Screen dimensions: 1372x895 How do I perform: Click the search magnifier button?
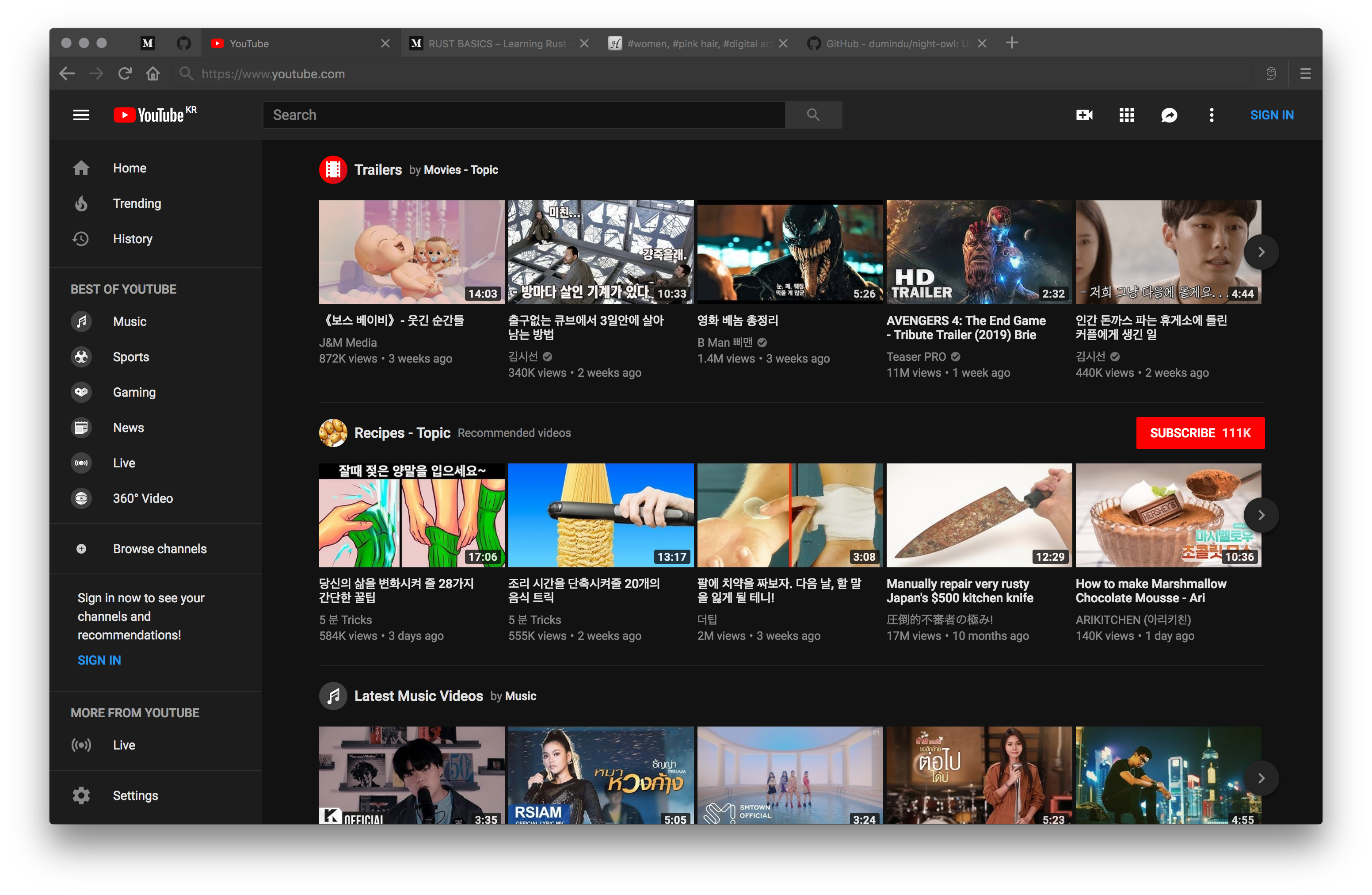(x=813, y=115)
